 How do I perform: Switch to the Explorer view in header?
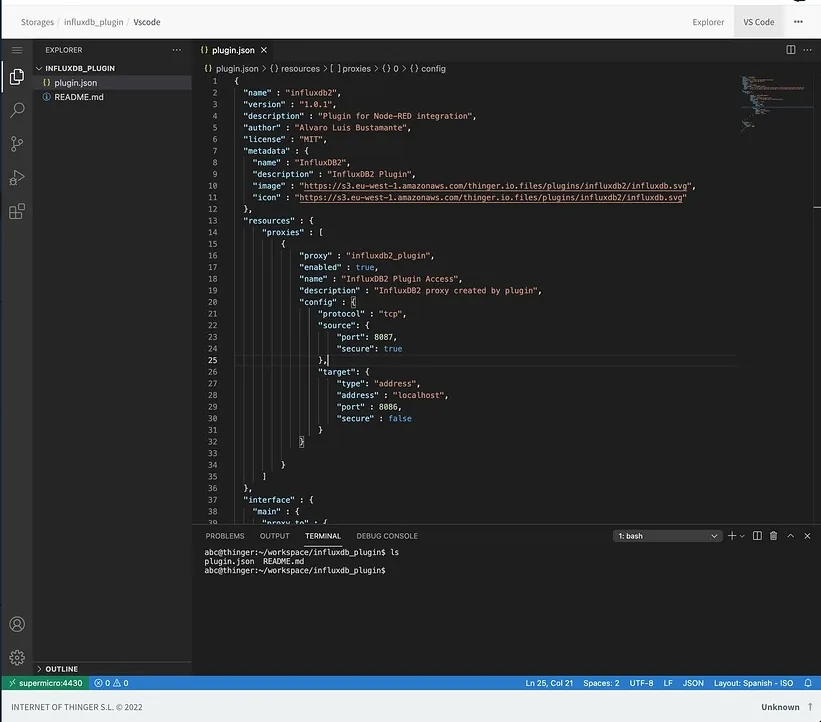[708, 22]
